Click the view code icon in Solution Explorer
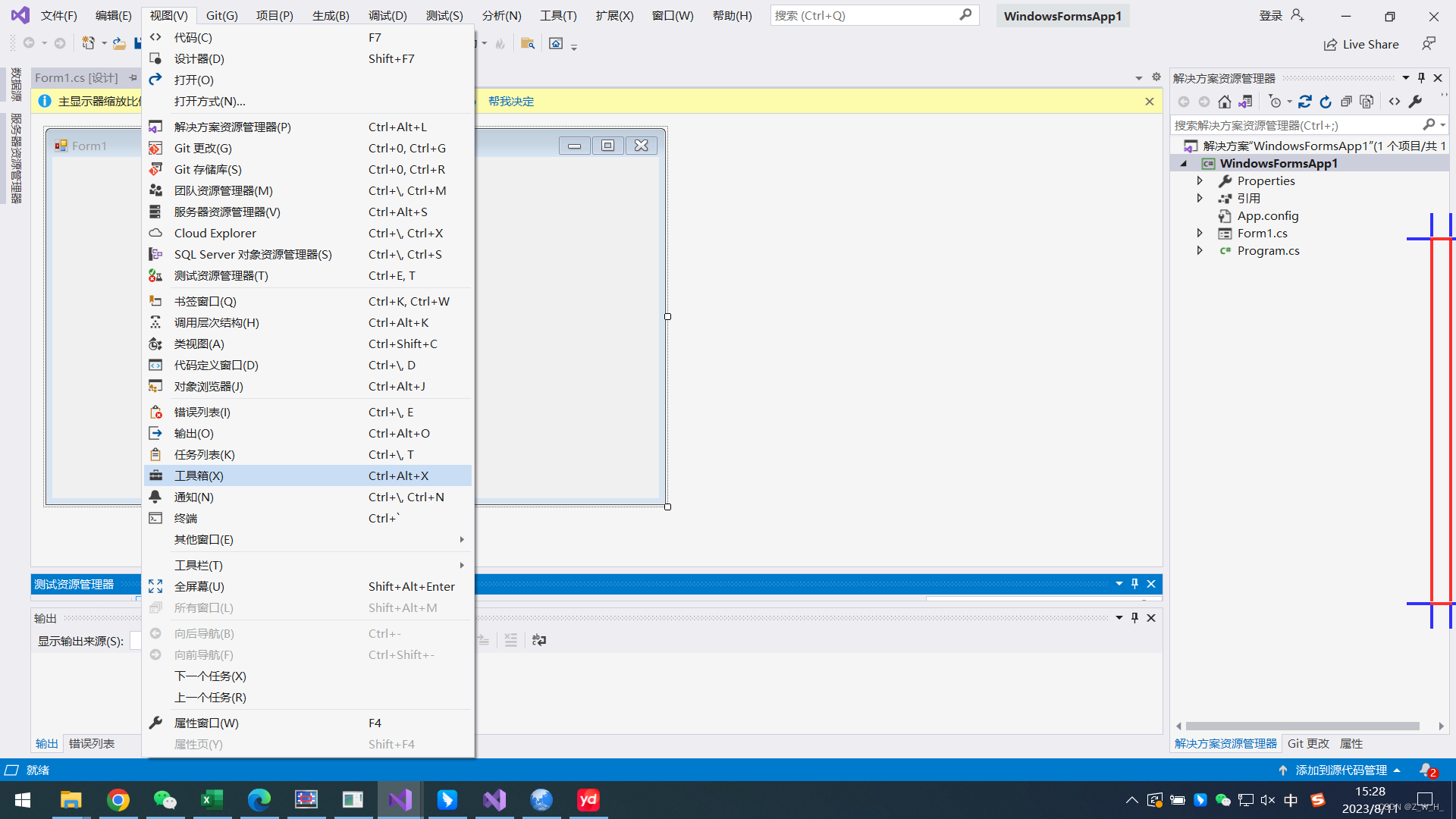Viewport: 1456px width, 819px height. 1395,102
